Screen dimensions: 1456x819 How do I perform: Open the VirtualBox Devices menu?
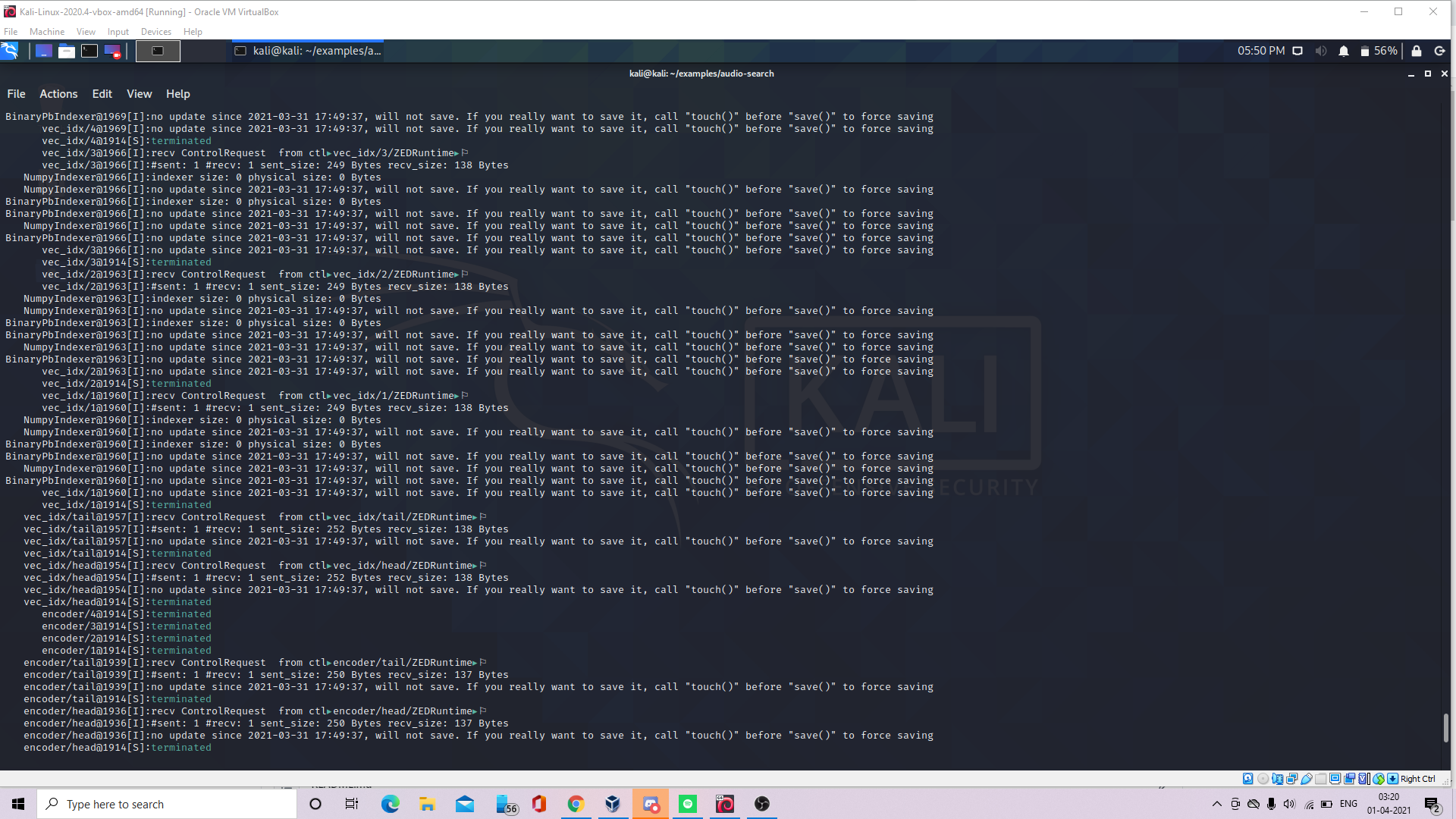[155, 32]
